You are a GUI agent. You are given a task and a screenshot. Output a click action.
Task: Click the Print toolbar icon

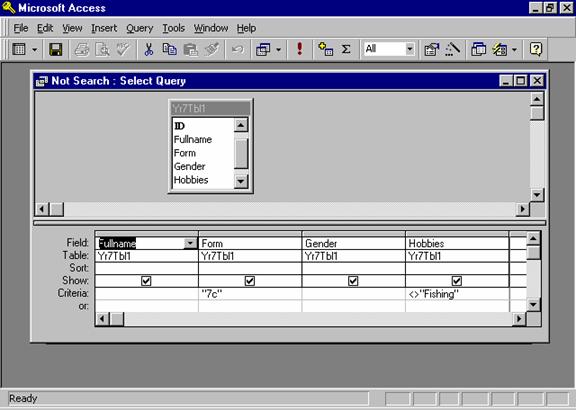click(82, 49)
